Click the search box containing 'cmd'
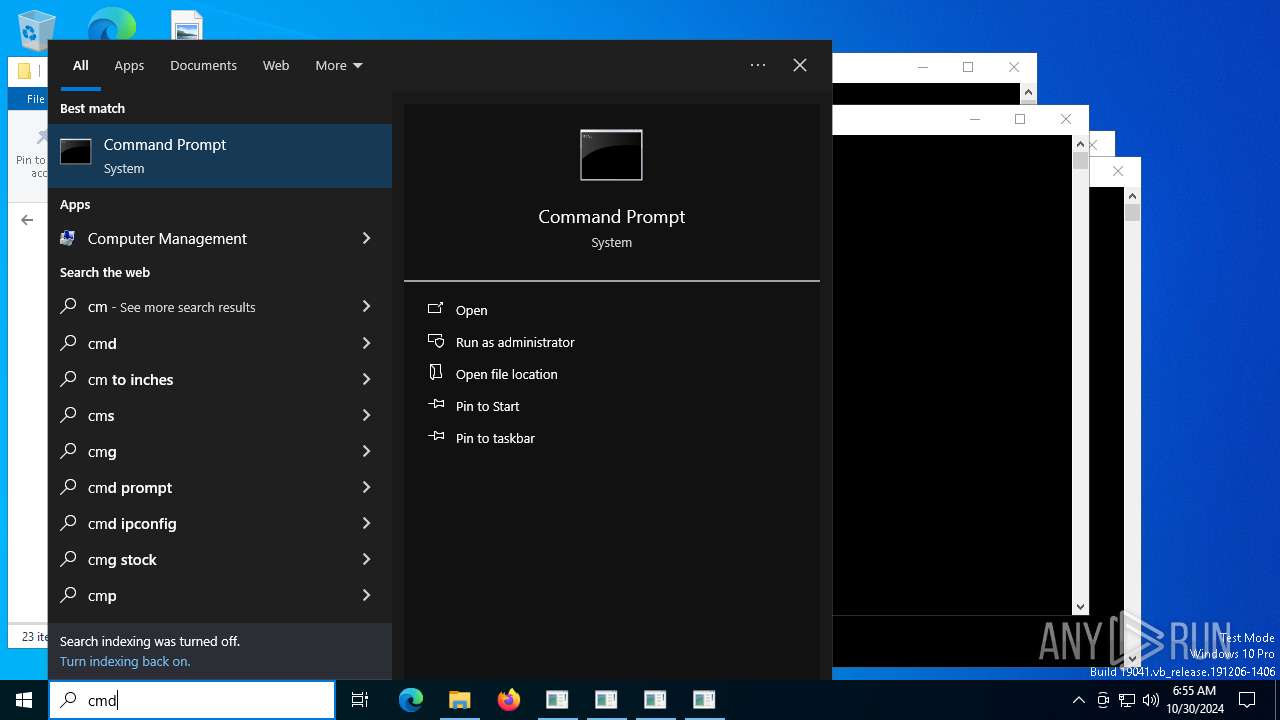Image resolution: width=1280 pixels, height=720 pixels. click(x=192, y=700)
